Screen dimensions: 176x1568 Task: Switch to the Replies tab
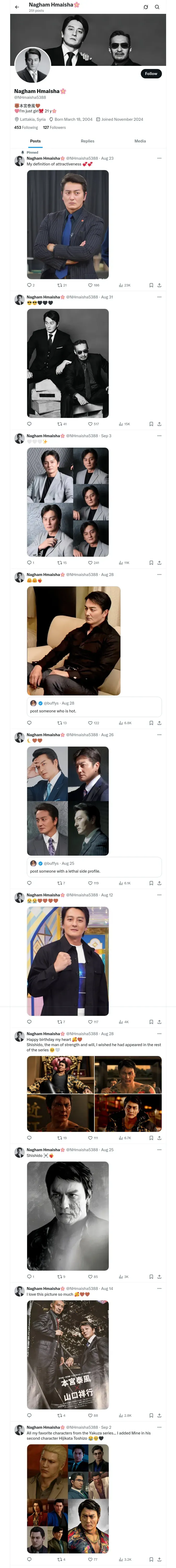(x=87, y=141)
